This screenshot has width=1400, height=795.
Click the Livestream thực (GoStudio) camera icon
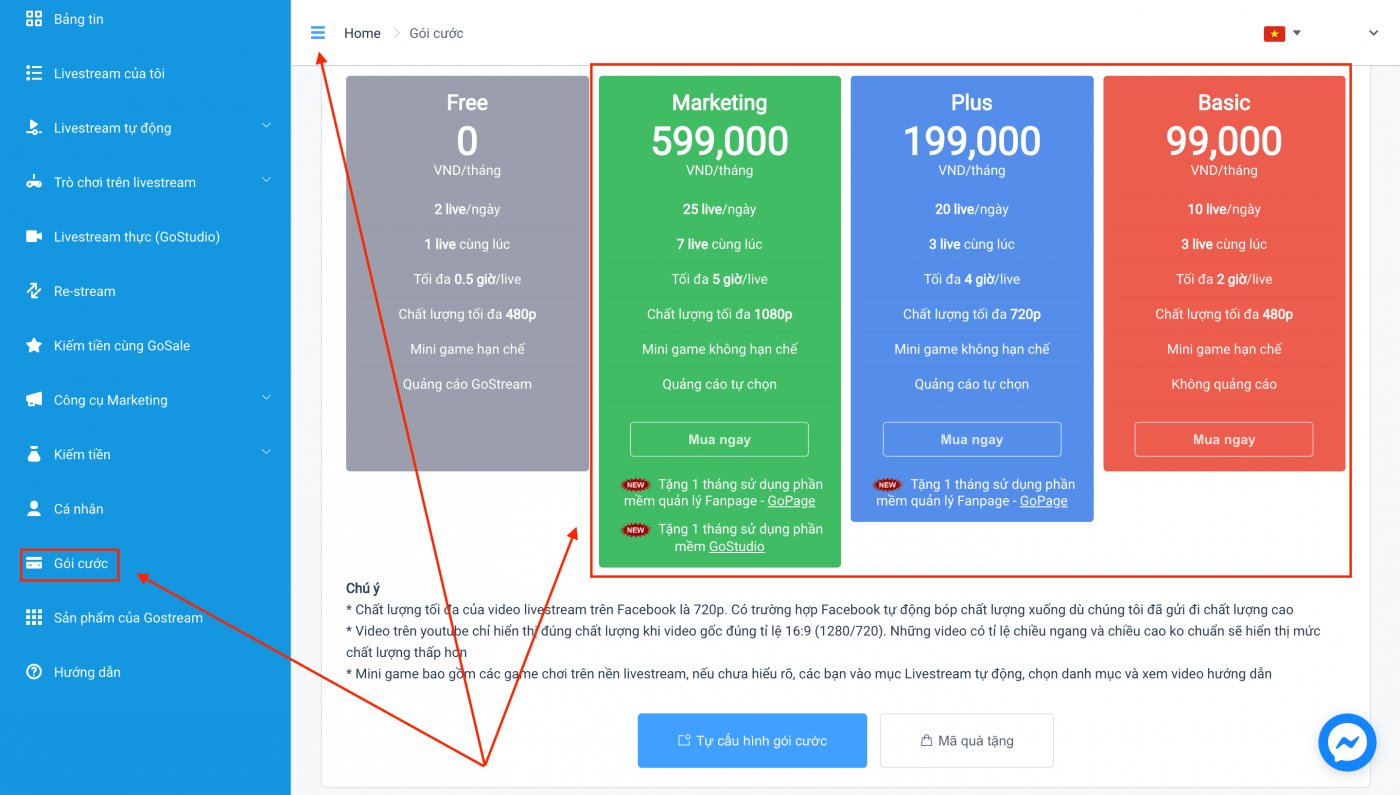point(34,237)
